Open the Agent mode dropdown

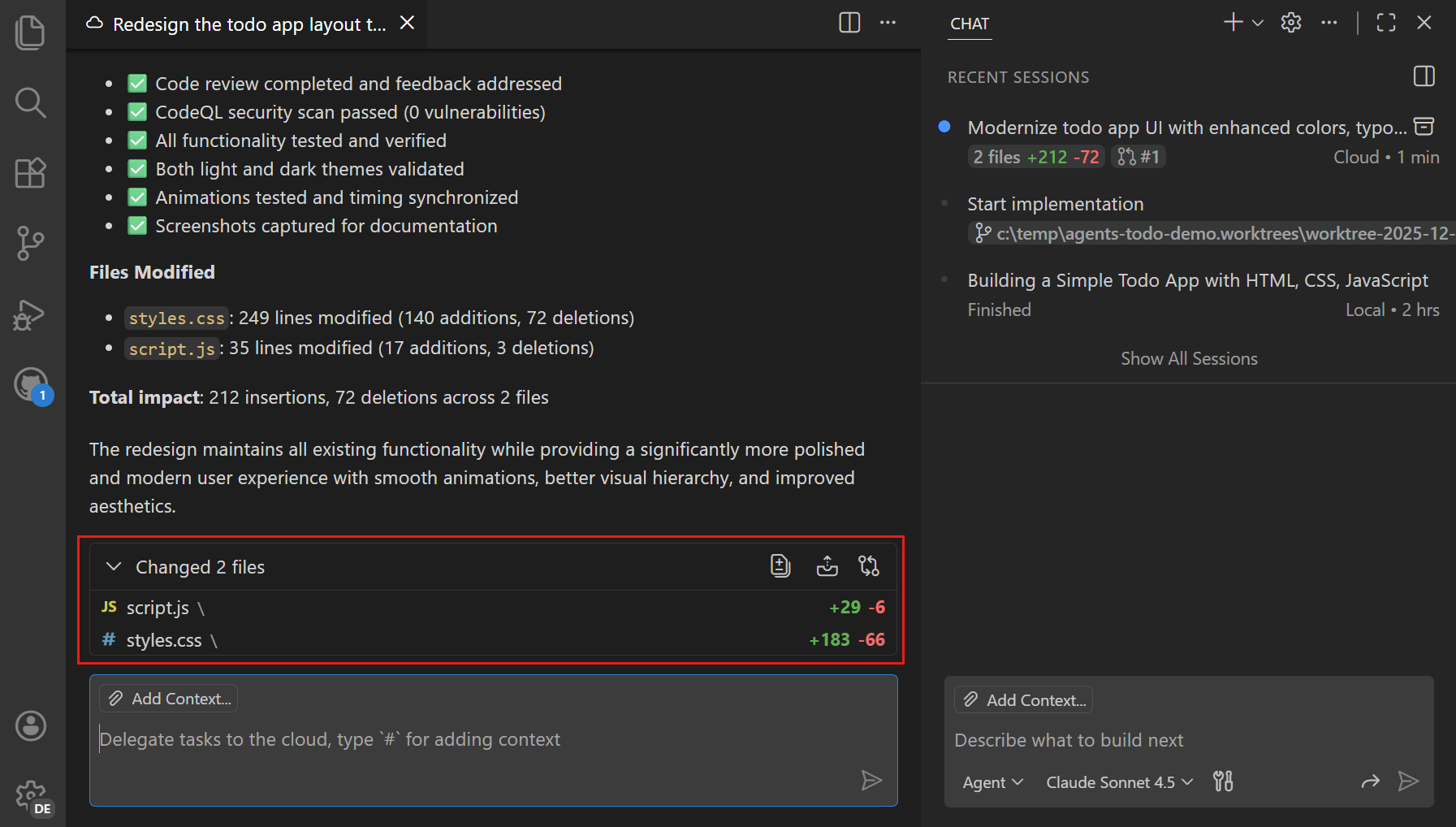992,782
